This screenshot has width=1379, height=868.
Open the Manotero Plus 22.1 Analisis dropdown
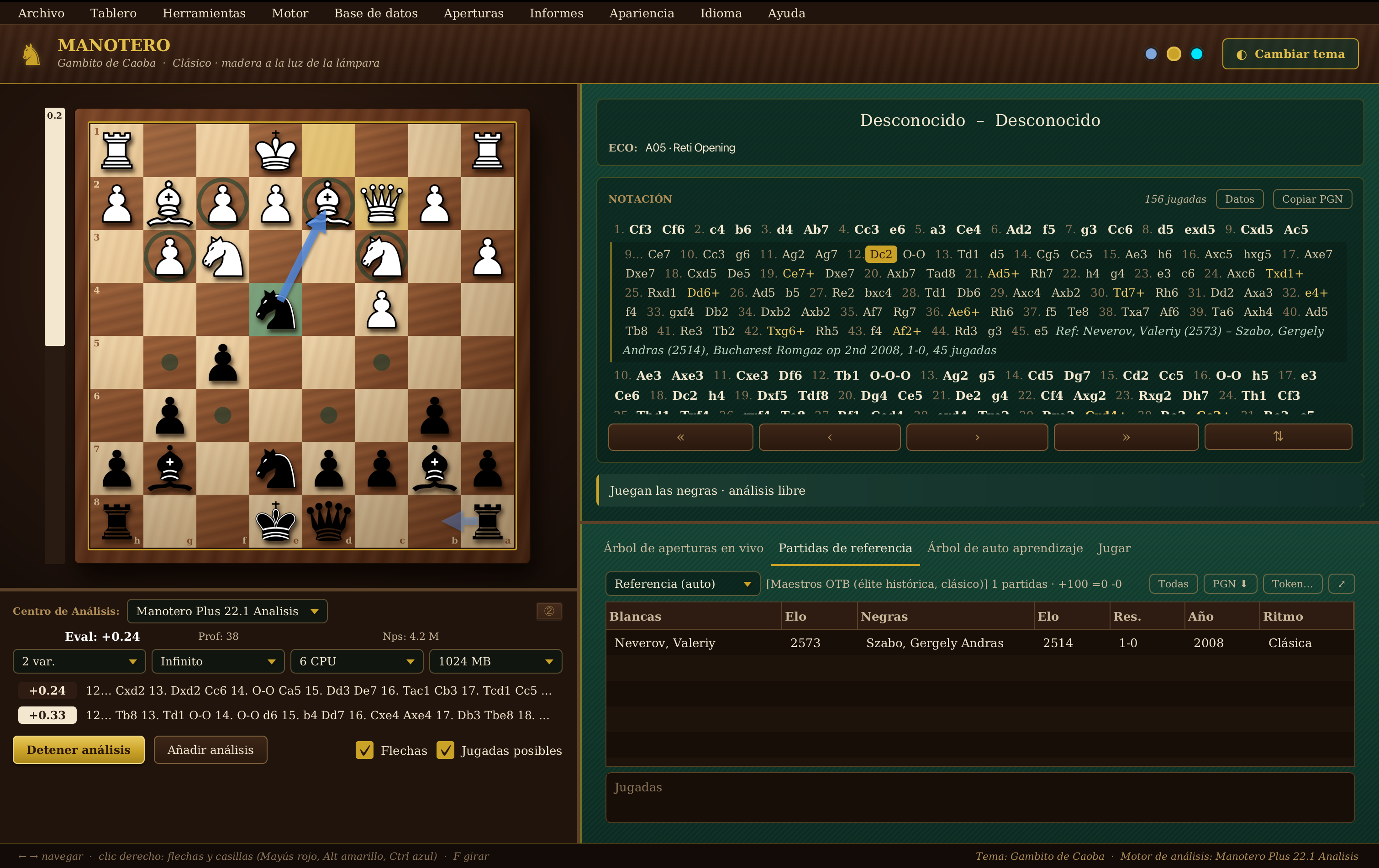pyautogui.click(x=227, y=611)
